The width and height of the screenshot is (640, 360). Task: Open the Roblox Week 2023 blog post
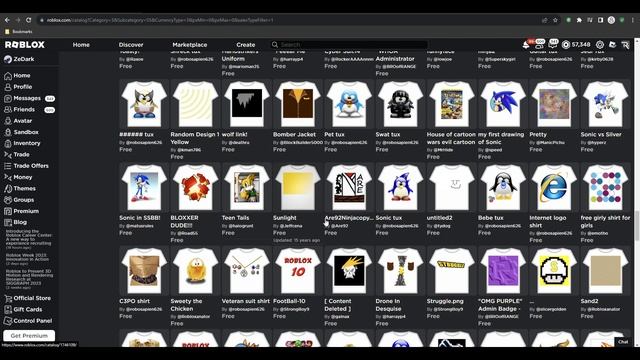[27, 259]
